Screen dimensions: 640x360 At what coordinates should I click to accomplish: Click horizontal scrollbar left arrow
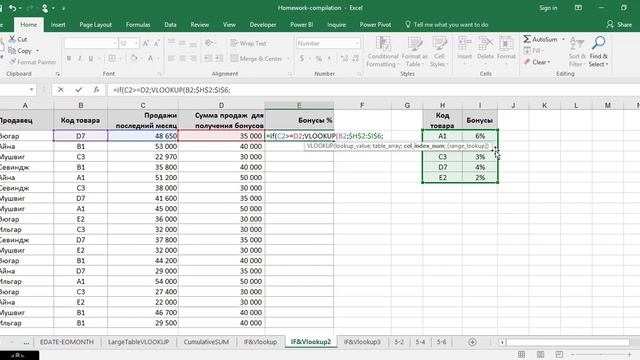(x=502, y=342)
